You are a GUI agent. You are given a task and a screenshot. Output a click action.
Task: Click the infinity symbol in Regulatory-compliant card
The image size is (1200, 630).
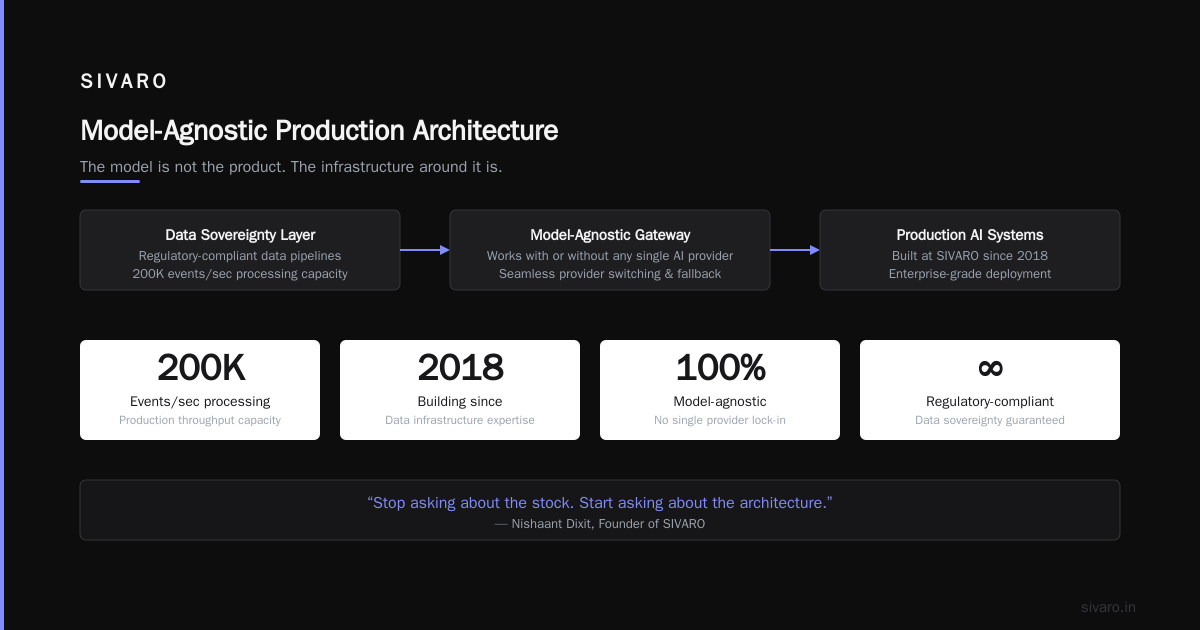(x=990, y=368)
